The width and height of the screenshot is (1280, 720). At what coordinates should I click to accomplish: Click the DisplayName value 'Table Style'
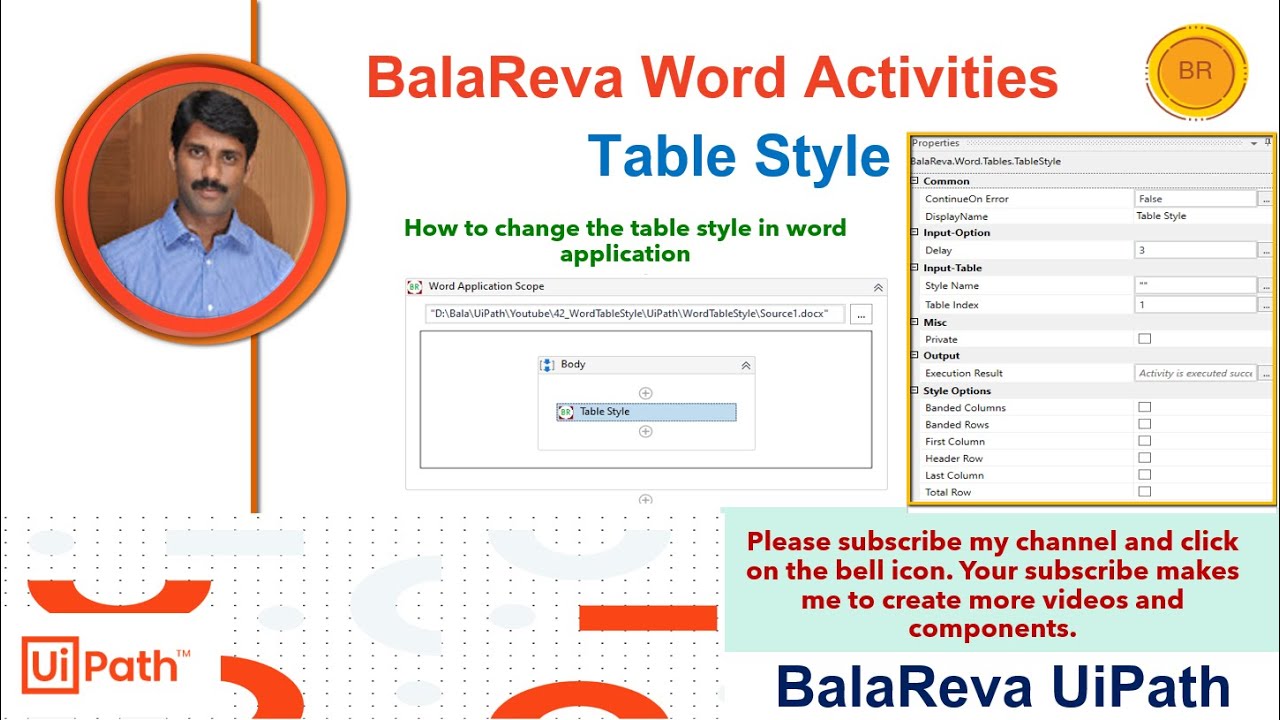pos(1161,216)
